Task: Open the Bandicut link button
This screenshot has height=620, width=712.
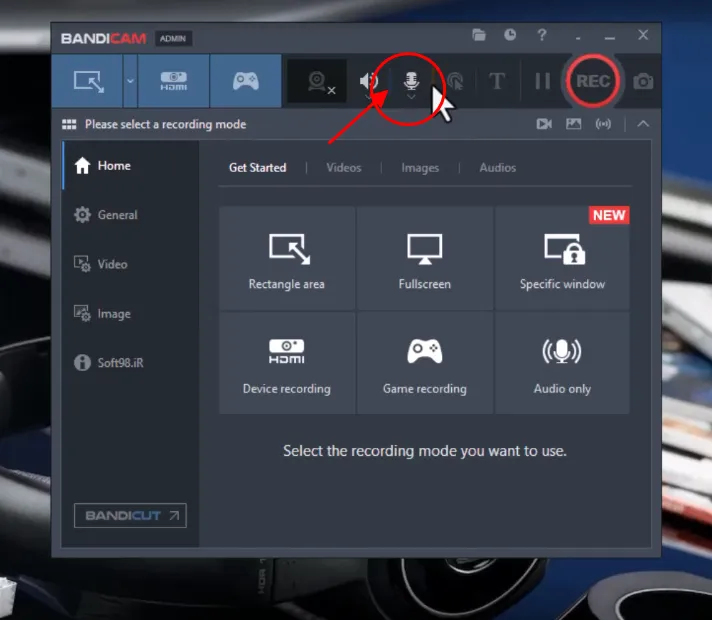Action: (130, 516)
